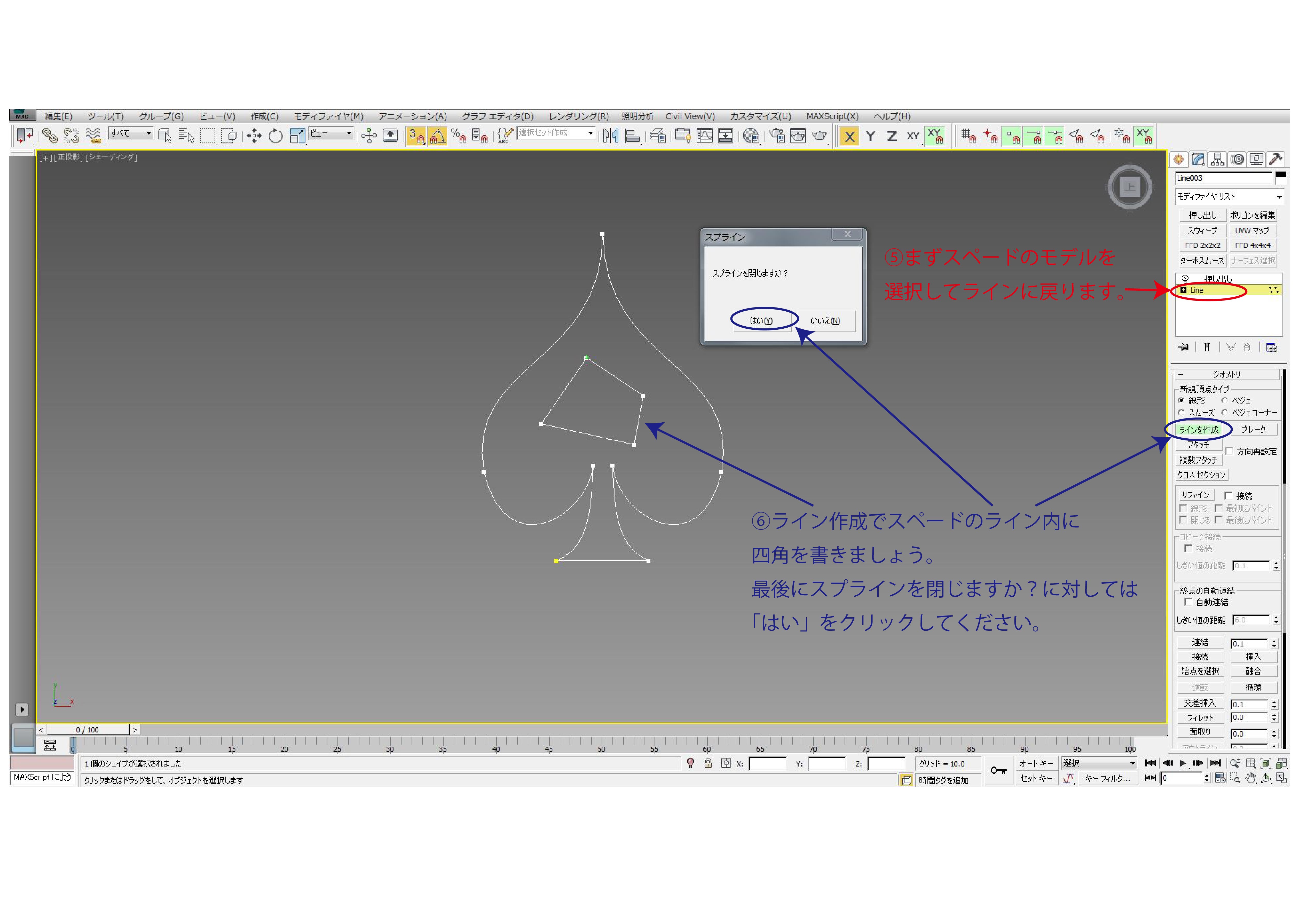Click the ラインを作成 button
Viewport: 1299px width, 924px height.
[x=1199, y=430]
